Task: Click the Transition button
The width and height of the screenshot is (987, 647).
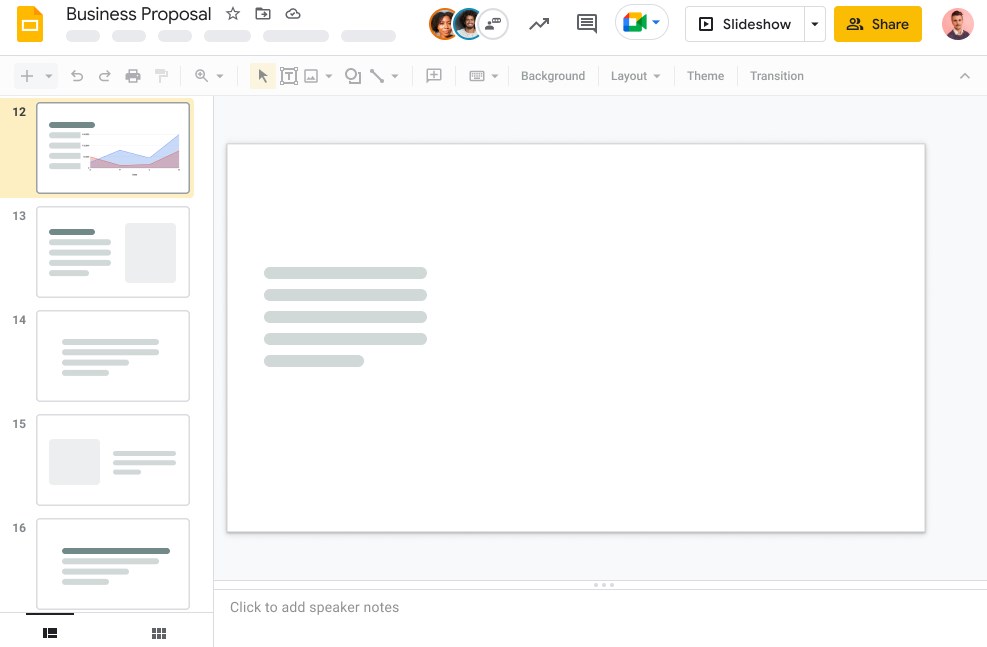Action: click(777, 76)
